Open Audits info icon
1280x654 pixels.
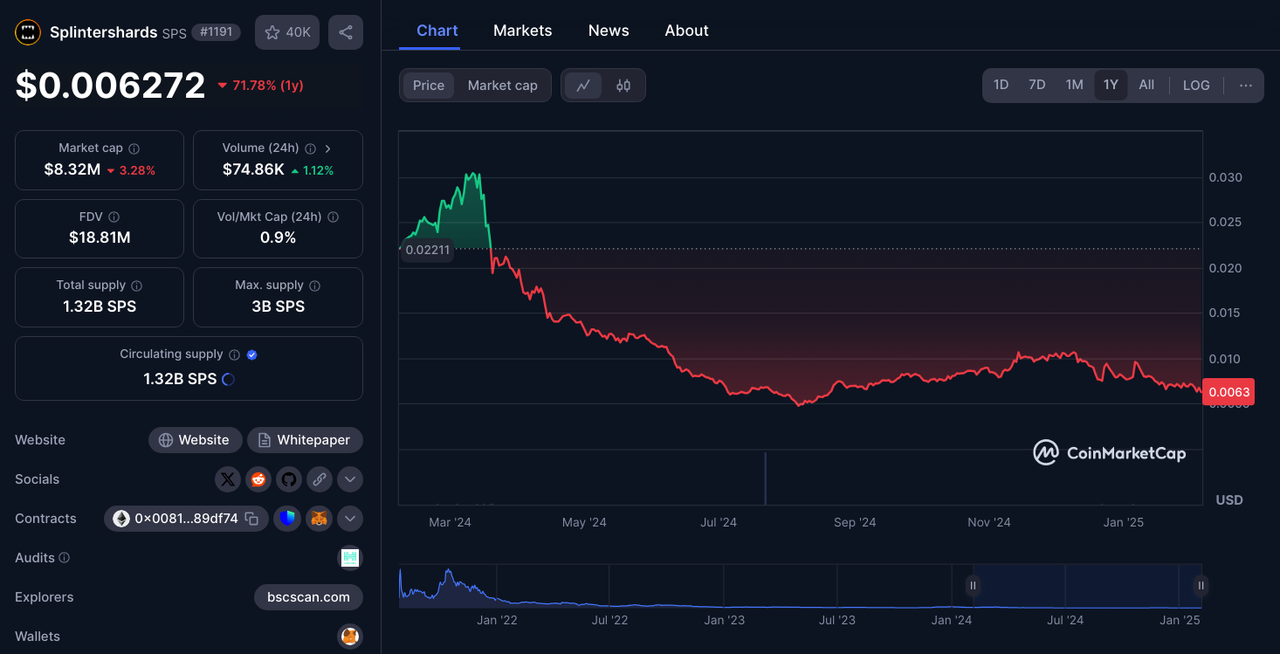coord(64,558)
